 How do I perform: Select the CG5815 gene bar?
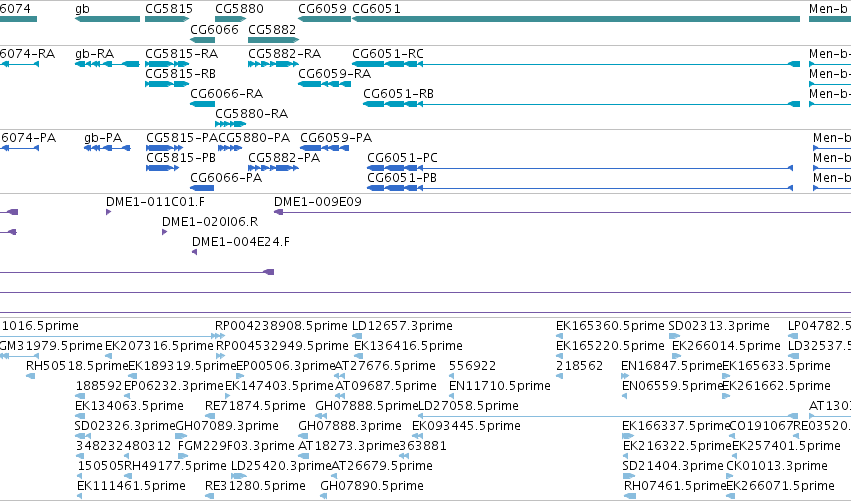pos(167,19)
